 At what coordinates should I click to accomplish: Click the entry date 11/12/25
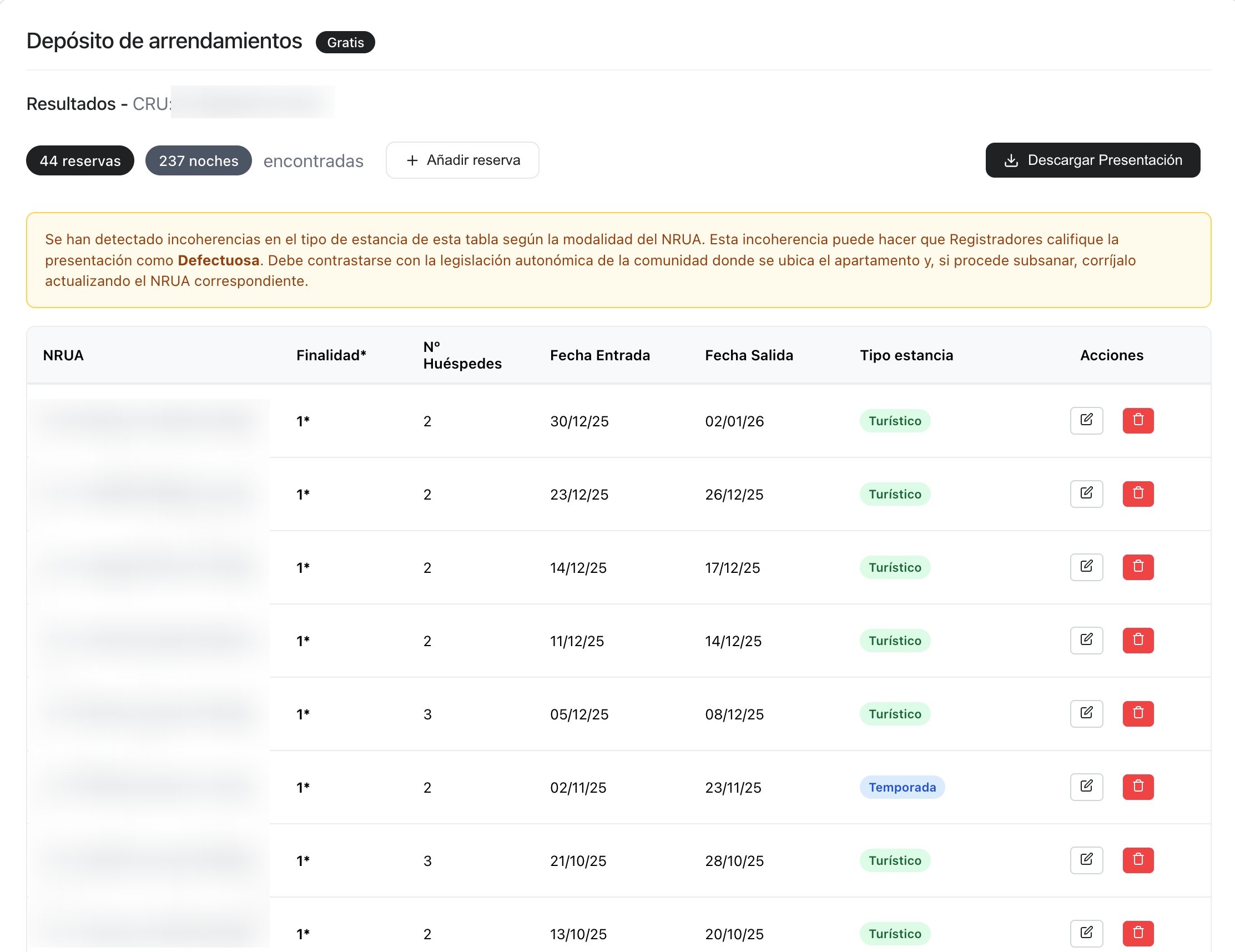pyautogui.click(x=577, y=641)
